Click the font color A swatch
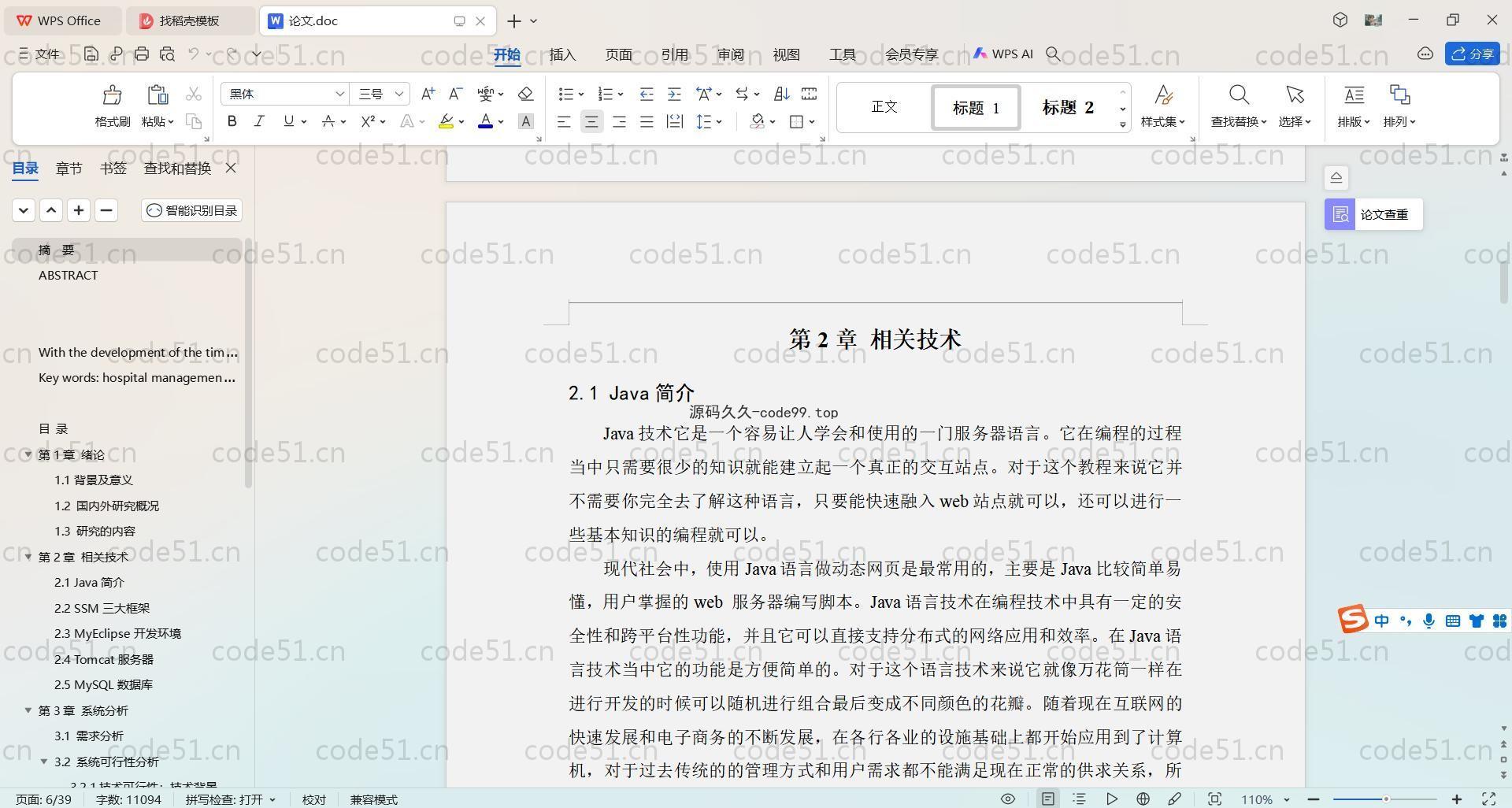This screenshot has width=1512, height=808. coord(485,121)
